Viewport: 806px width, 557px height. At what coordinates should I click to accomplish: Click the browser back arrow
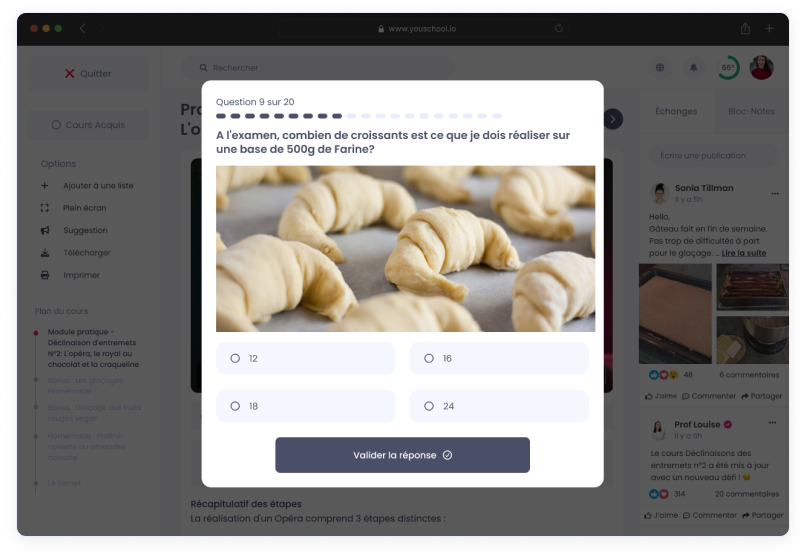pos(83,28)
